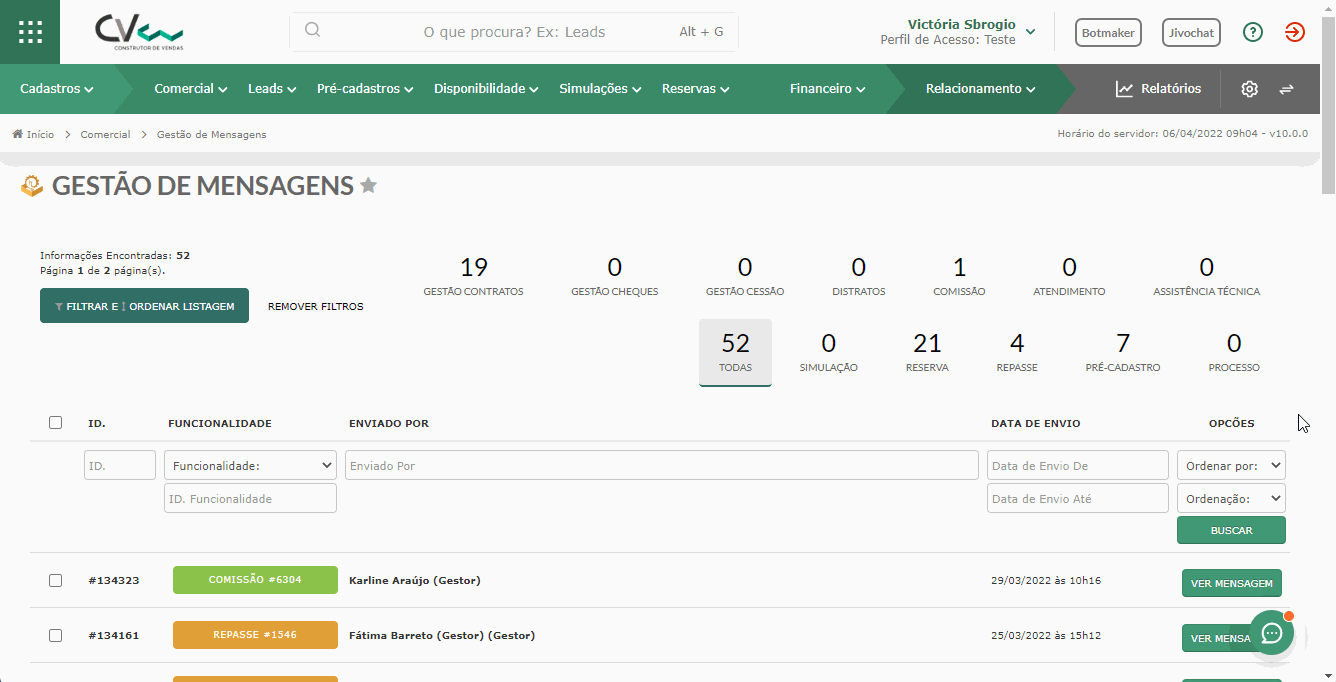Viewport: 1336px width, 682px height.
Task: Expand the Leads menu
Action: tap(272, 89)
